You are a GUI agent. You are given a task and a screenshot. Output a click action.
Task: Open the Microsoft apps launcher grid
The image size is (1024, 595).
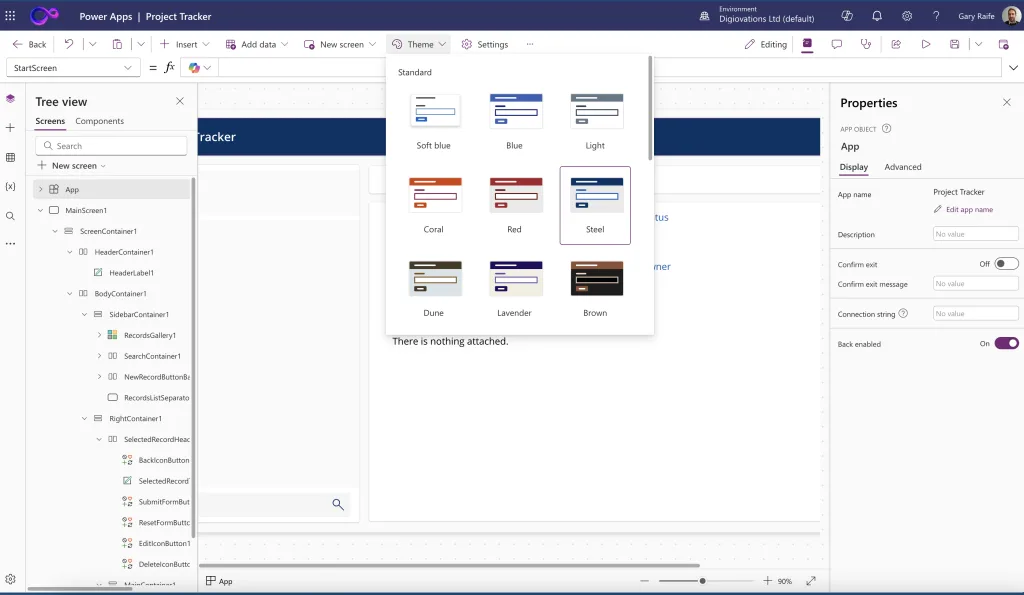pyautogui.click(x=11, y=16)
